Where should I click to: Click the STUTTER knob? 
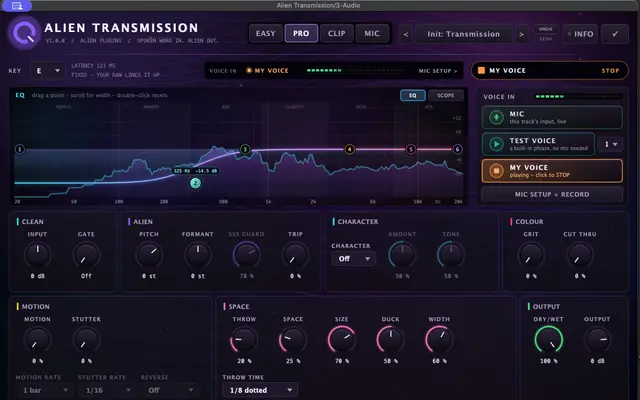tap(86, 340)
